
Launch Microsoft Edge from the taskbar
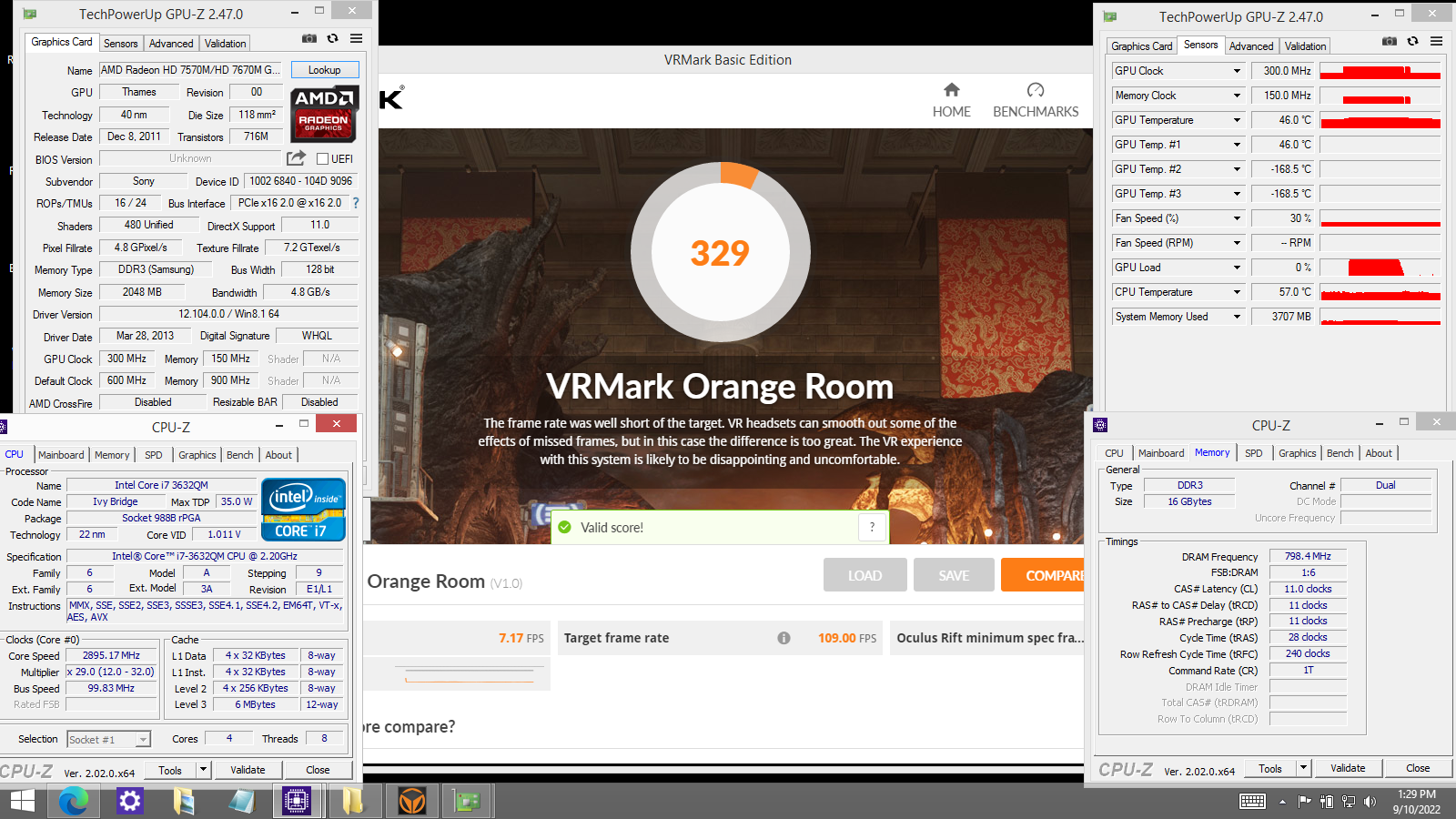pyautogui.click(x=74, y=801)
